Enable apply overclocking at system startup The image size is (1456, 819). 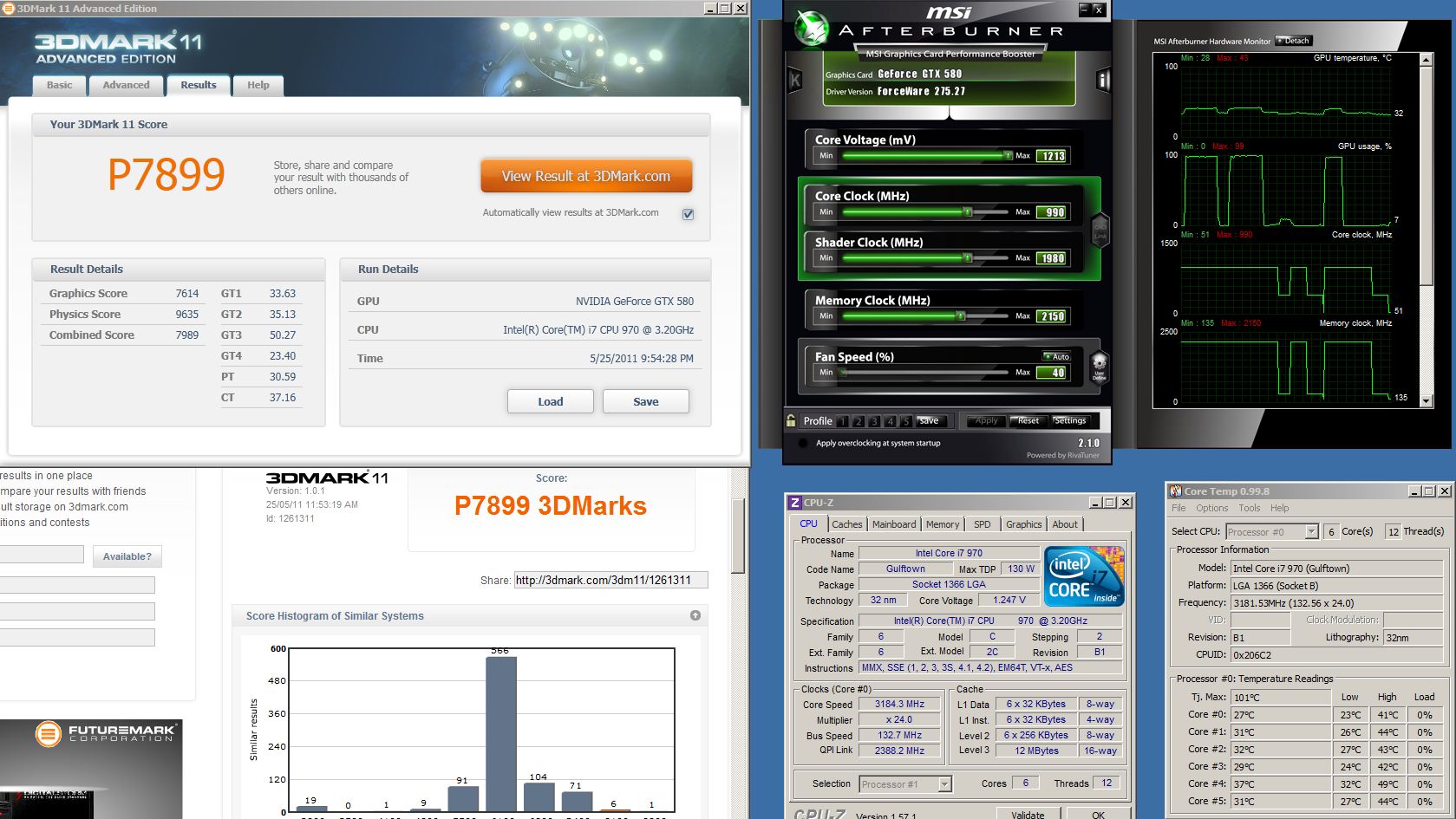[x=803, y=443]
